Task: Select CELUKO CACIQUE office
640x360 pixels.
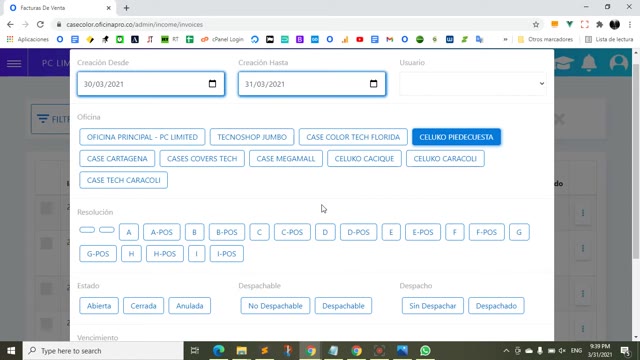Action: [x=364, y=159]
